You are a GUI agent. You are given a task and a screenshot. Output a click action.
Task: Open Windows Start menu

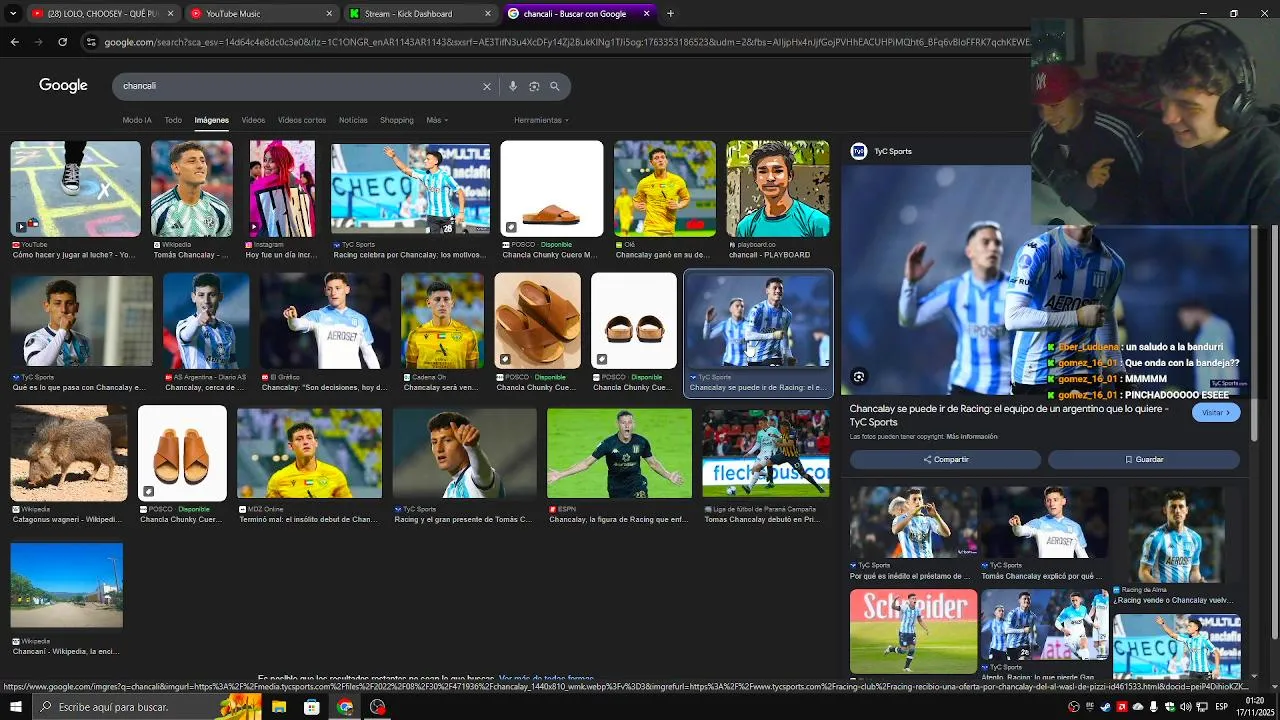tap(14, 707)
